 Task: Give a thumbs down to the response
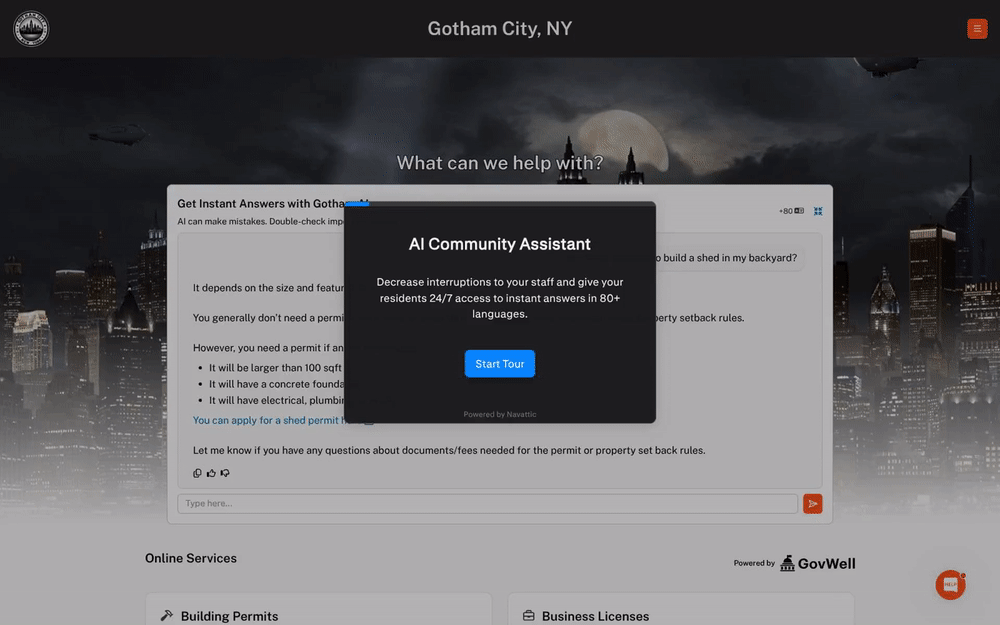[224, 472]
